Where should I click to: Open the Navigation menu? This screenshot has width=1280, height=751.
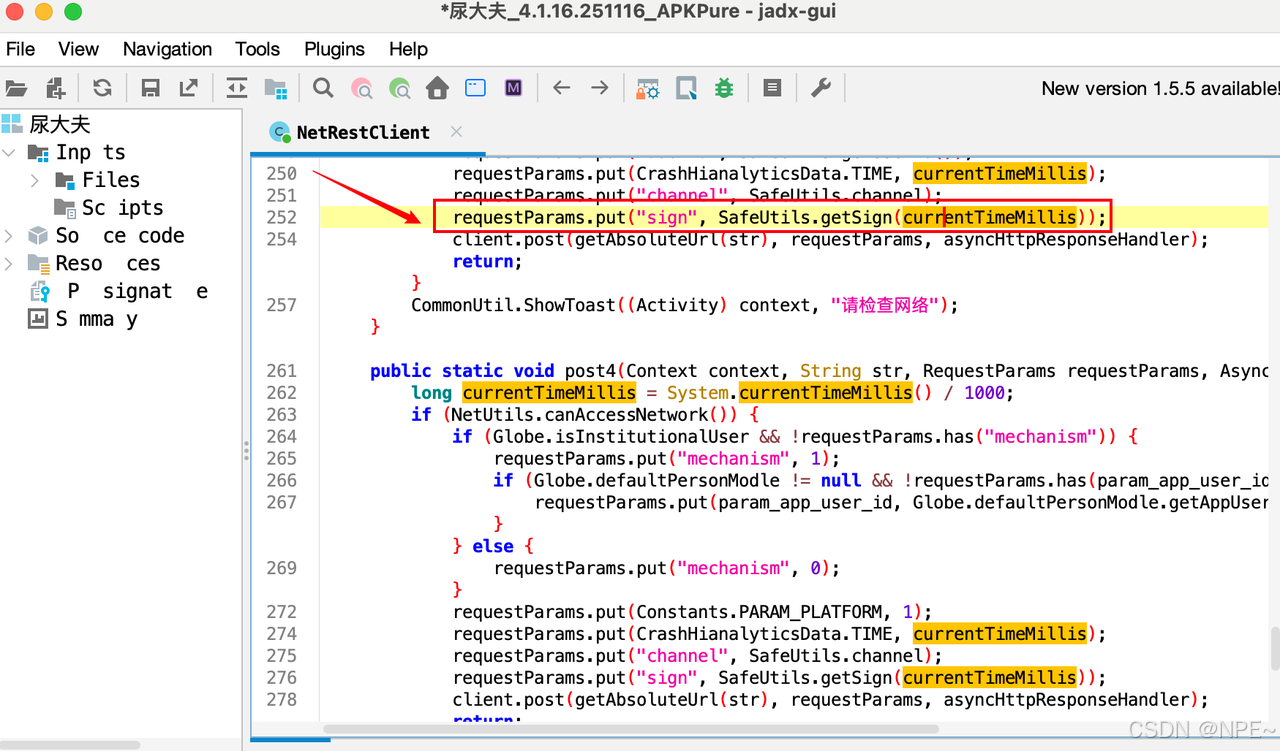click(x=167, y=49)
